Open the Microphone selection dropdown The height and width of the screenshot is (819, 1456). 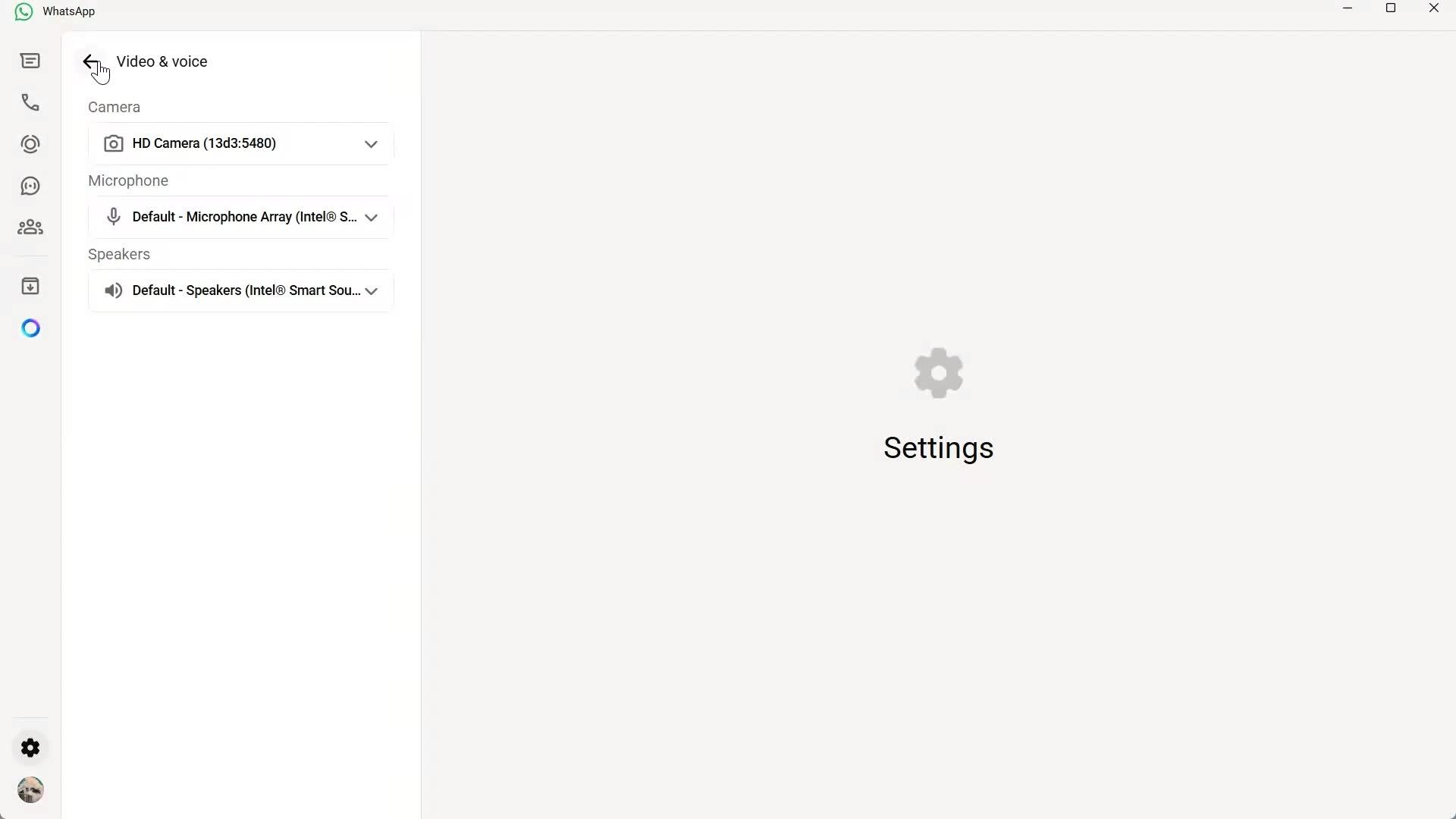point(371,218)
